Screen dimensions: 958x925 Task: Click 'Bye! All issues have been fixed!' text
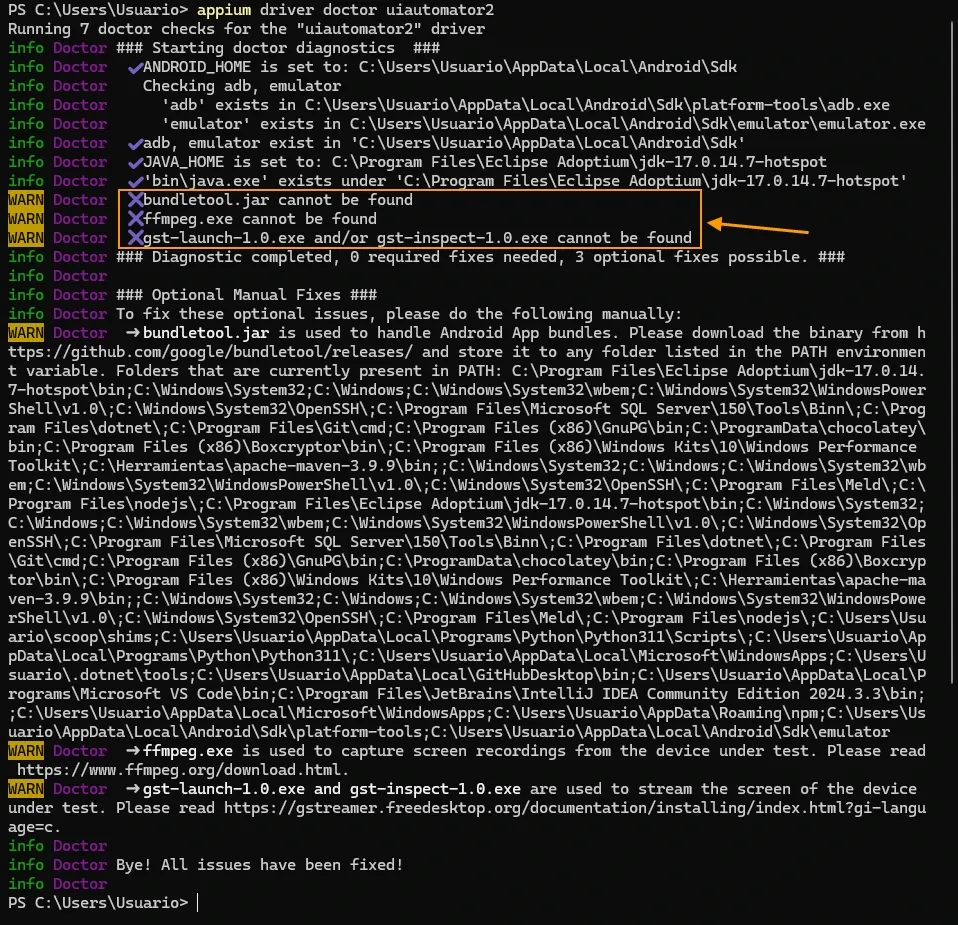(260, 865)
